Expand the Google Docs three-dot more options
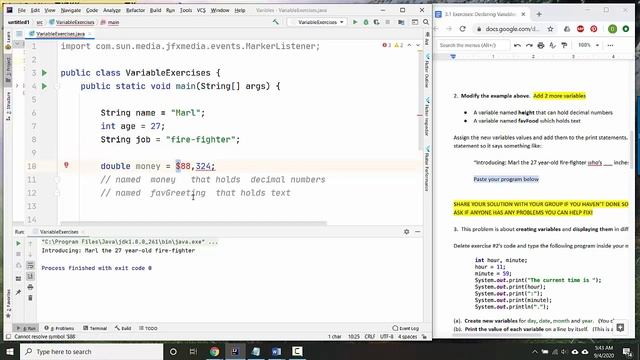 610,45
